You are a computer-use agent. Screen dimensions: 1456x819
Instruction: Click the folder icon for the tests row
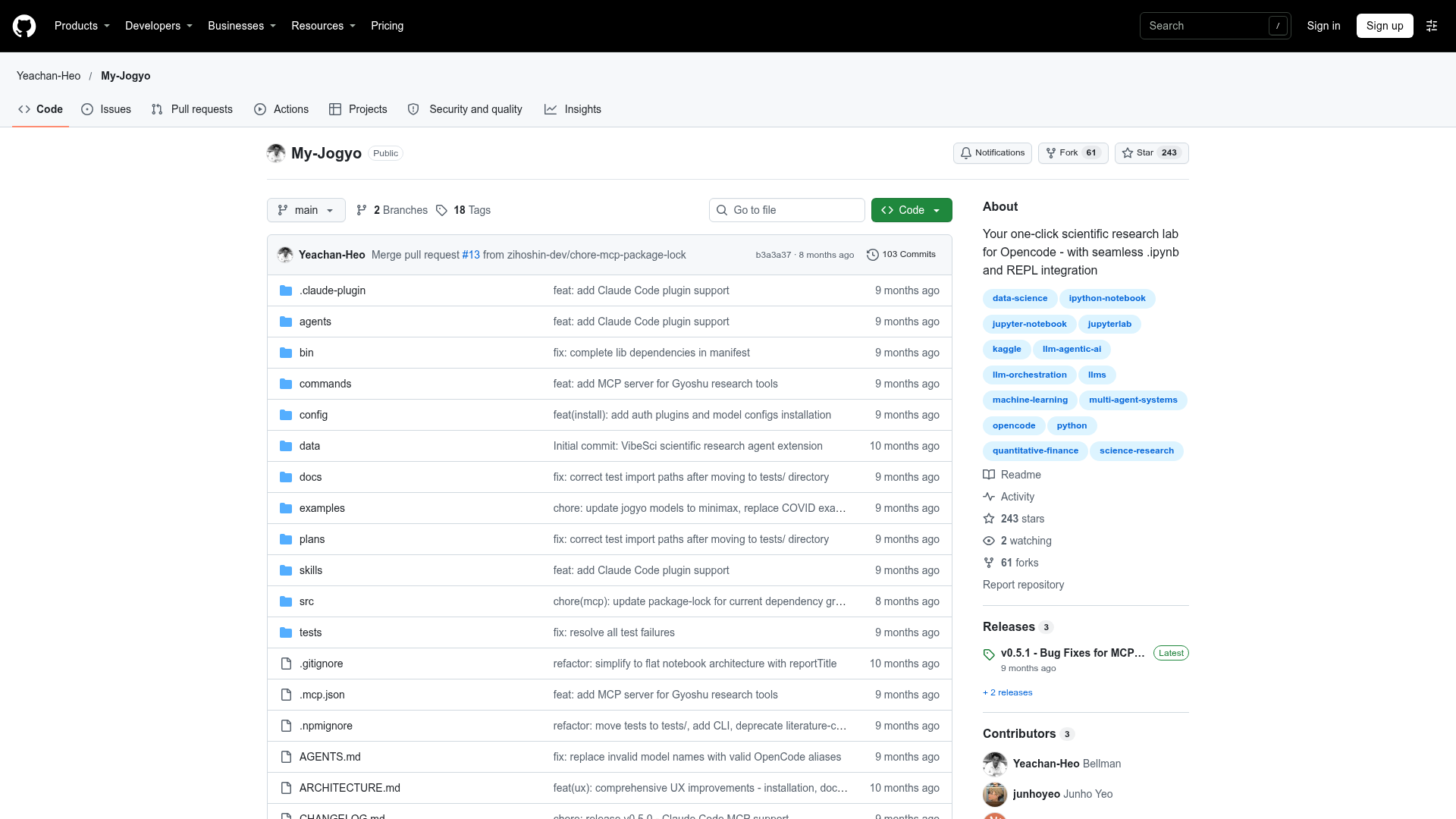pyautogui.click(x=286, y=632)
